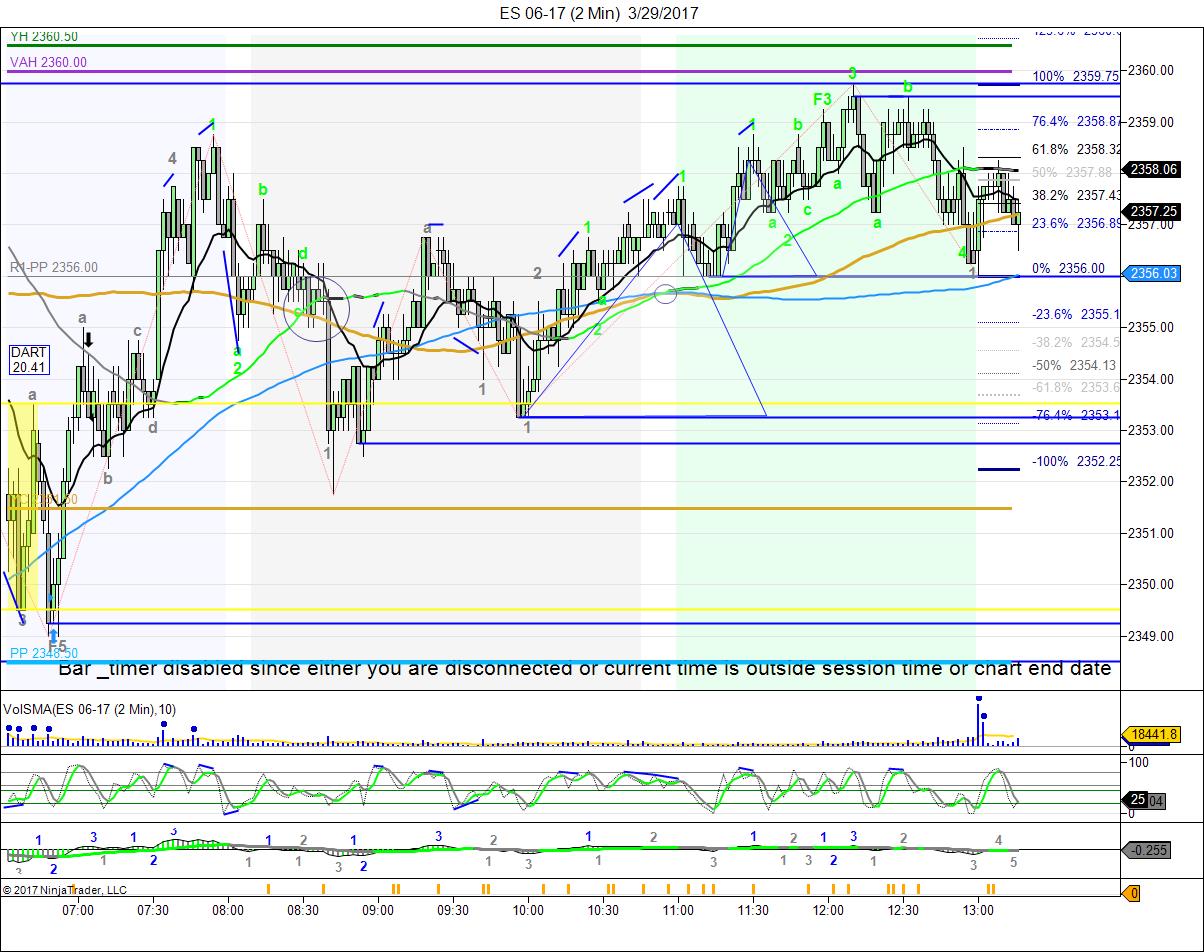
Task: Click the 2360.00 price axis label
Action: (x=1152, y=70)
